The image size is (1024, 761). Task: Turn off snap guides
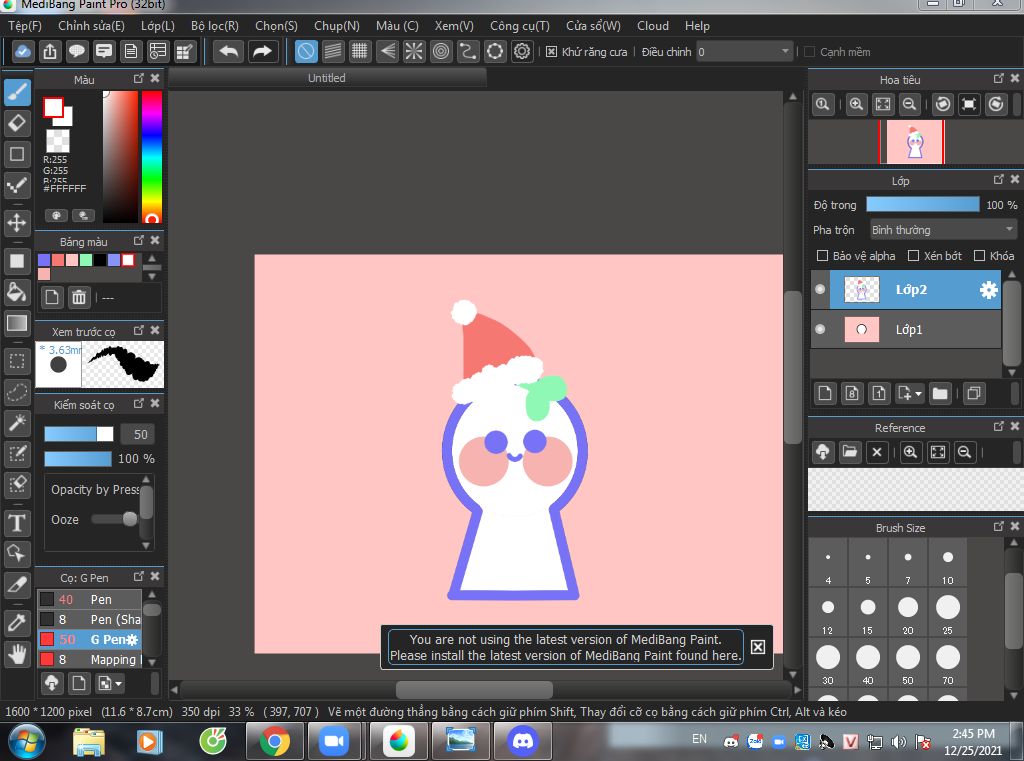click(x=306, y=52)
